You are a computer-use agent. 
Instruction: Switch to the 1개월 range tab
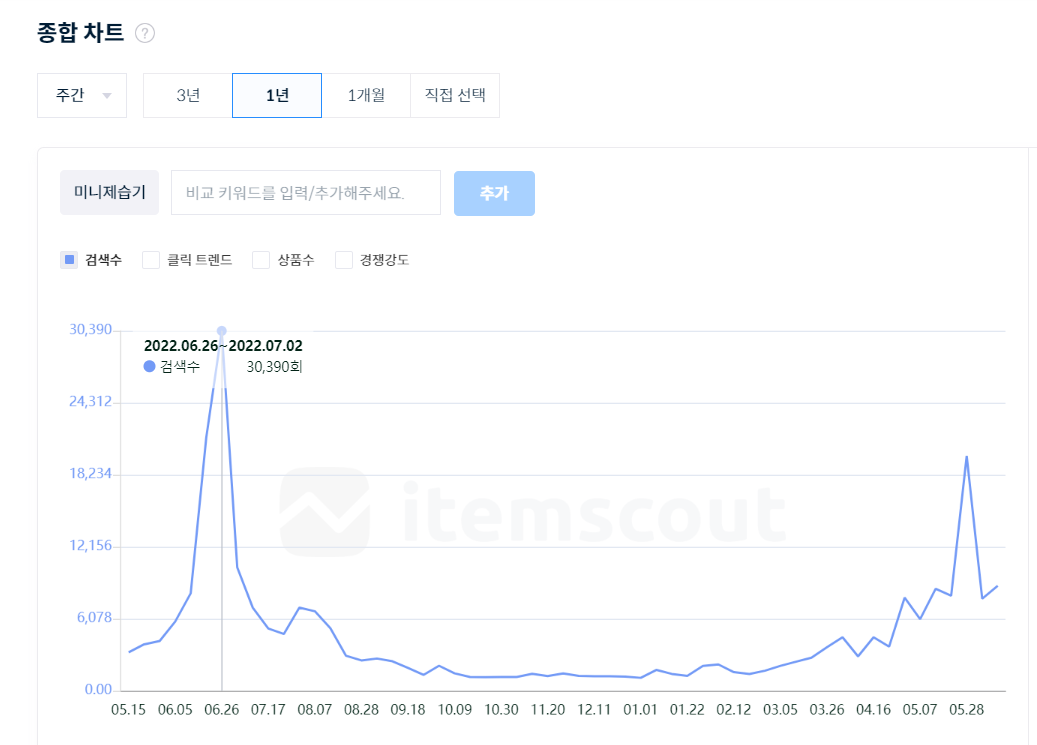coord(366,96)
